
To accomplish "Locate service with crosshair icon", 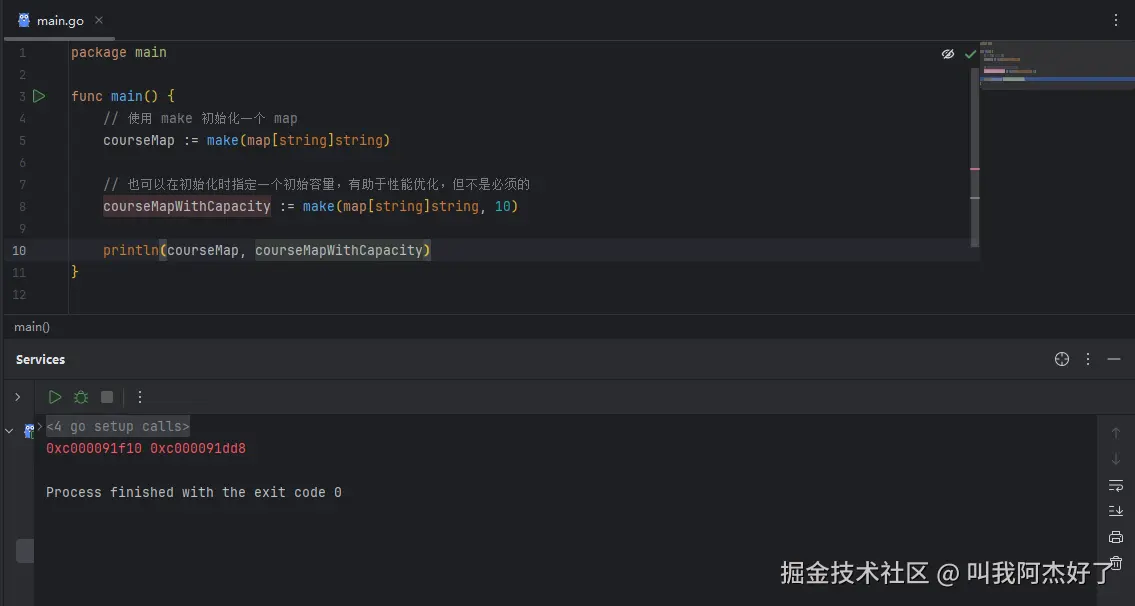I will point(1062,359).
